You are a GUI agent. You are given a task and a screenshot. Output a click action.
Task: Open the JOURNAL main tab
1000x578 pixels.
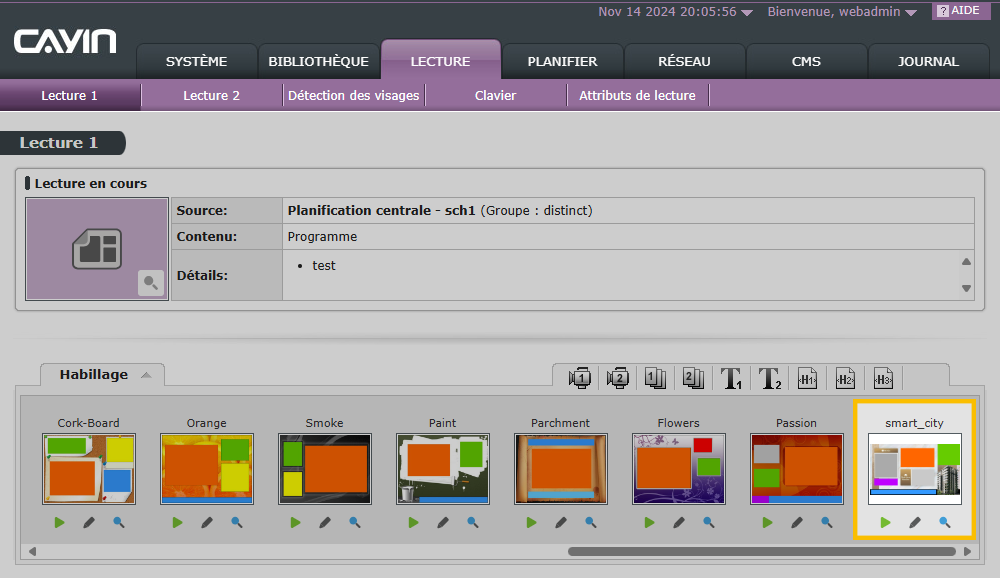point(929,61)
